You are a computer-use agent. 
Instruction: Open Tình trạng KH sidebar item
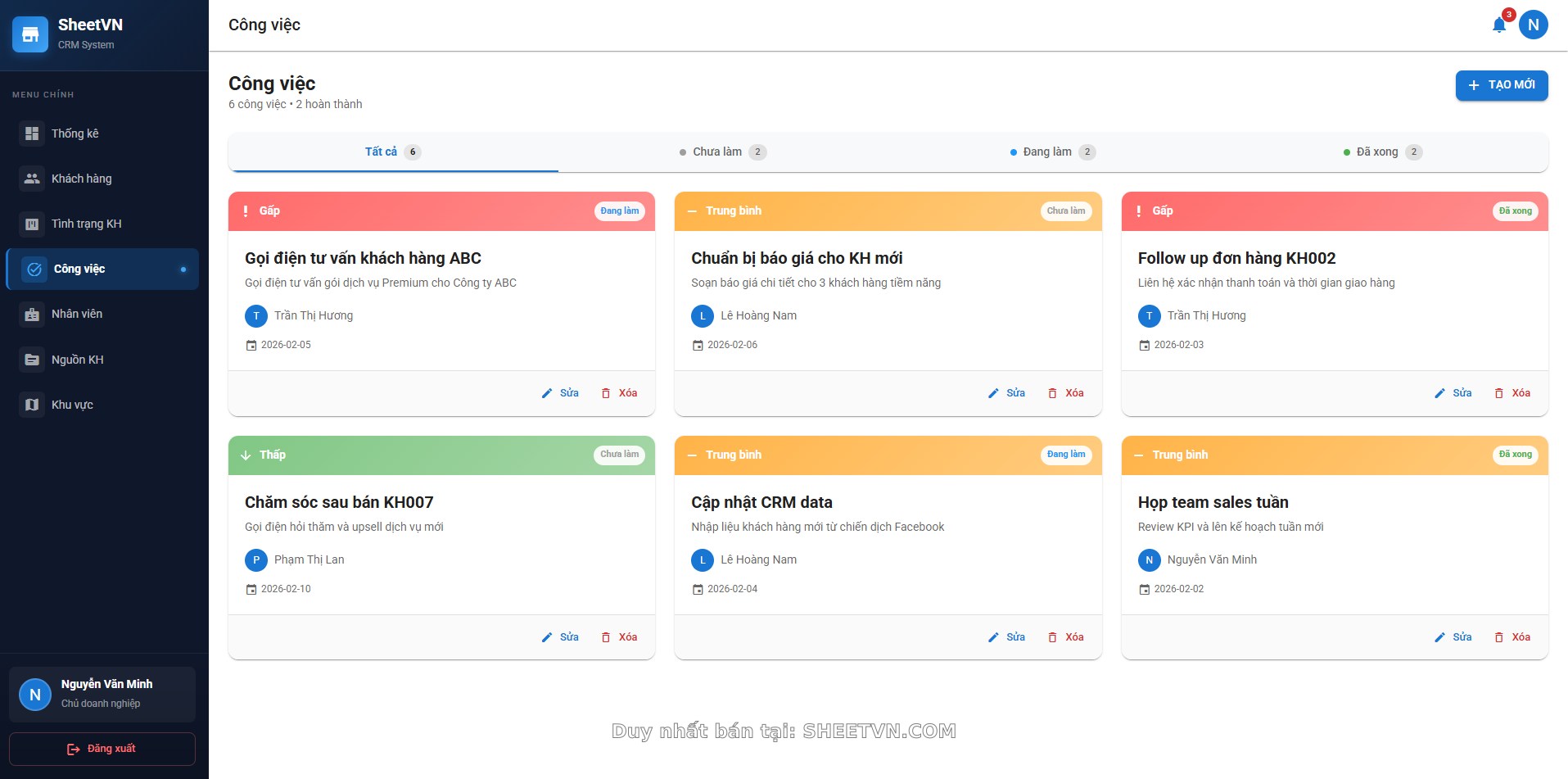[86, 224]
